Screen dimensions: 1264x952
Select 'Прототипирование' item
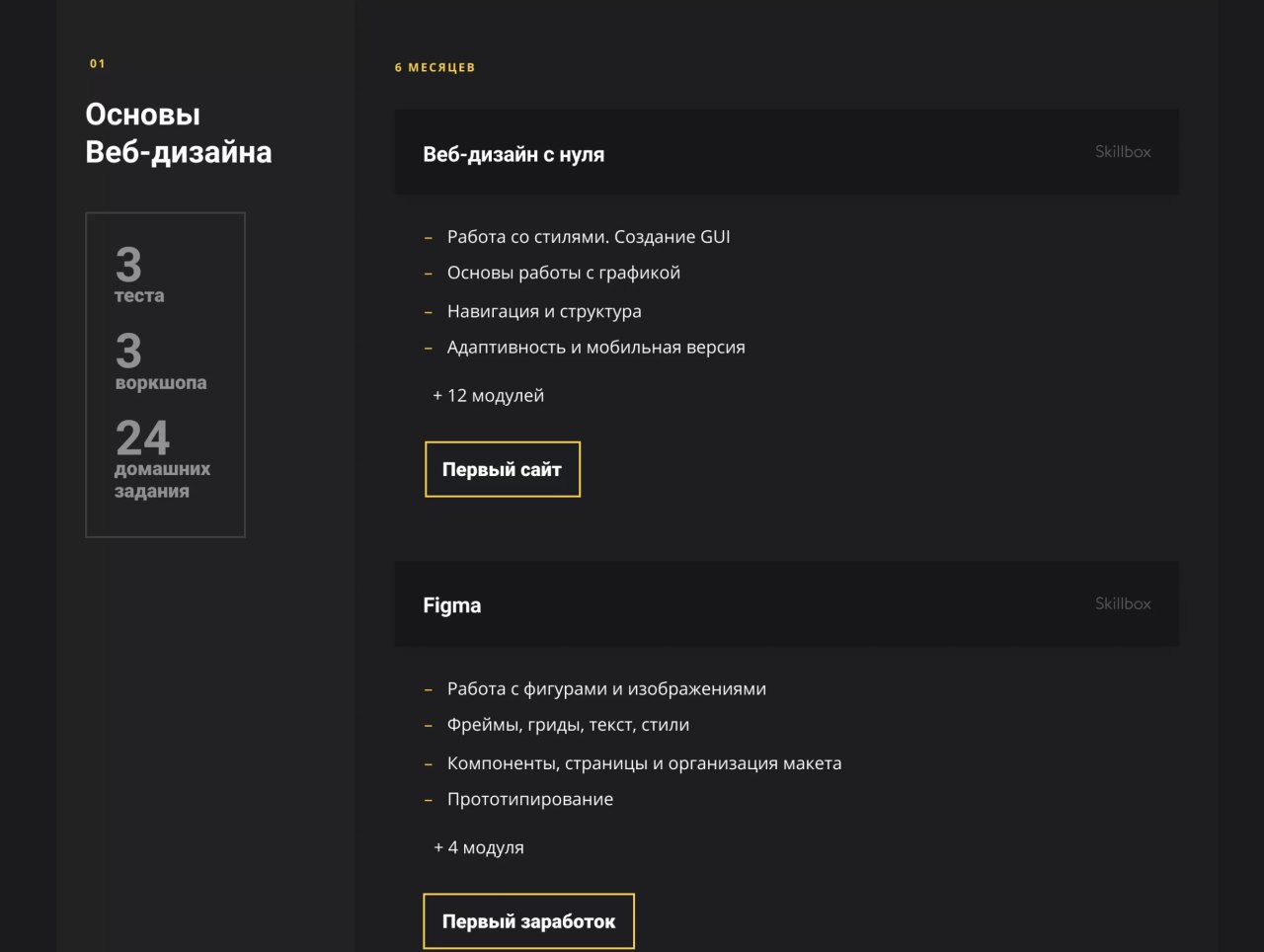pos(530,800)
